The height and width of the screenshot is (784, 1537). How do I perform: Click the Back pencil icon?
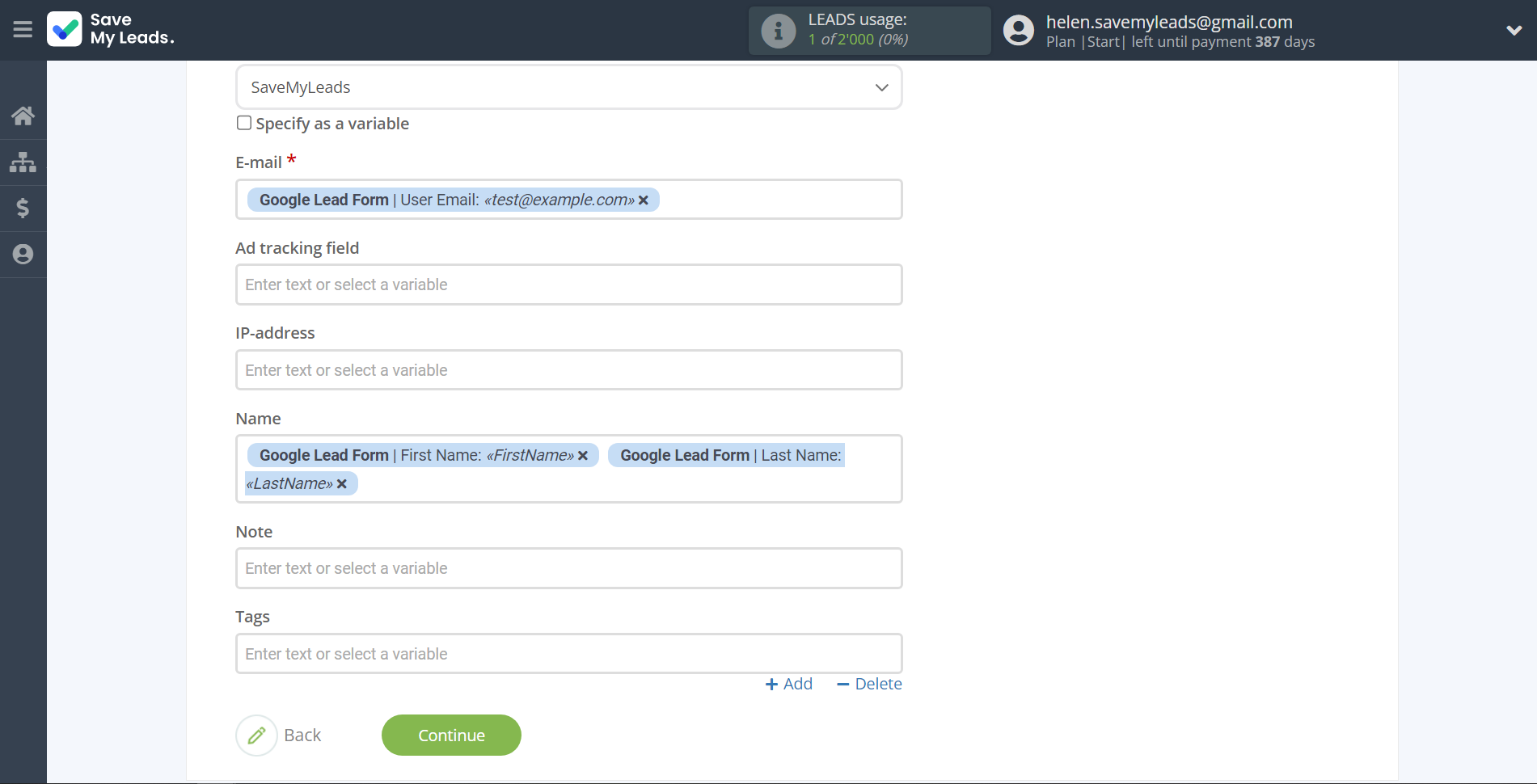[256, 736]
